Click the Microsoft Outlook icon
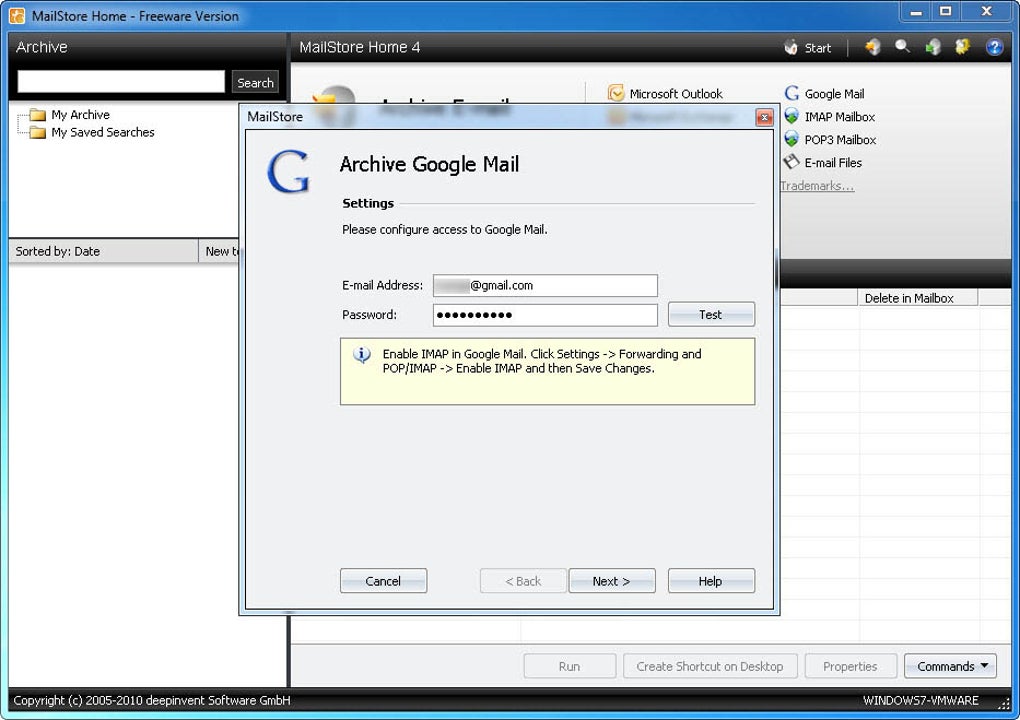The height and width of the screenshot is (720, 1020). pos(615,93)
